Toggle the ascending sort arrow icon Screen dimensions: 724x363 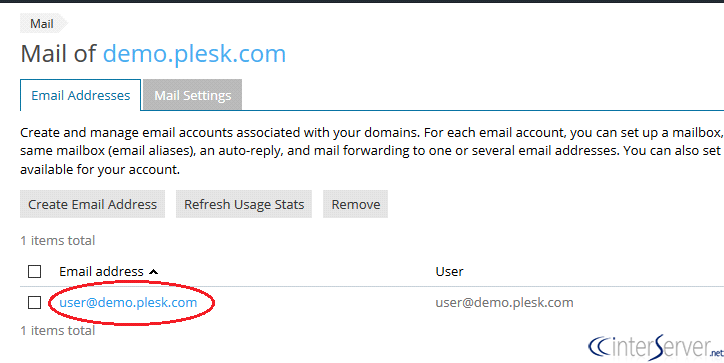[x=153, y=272]
